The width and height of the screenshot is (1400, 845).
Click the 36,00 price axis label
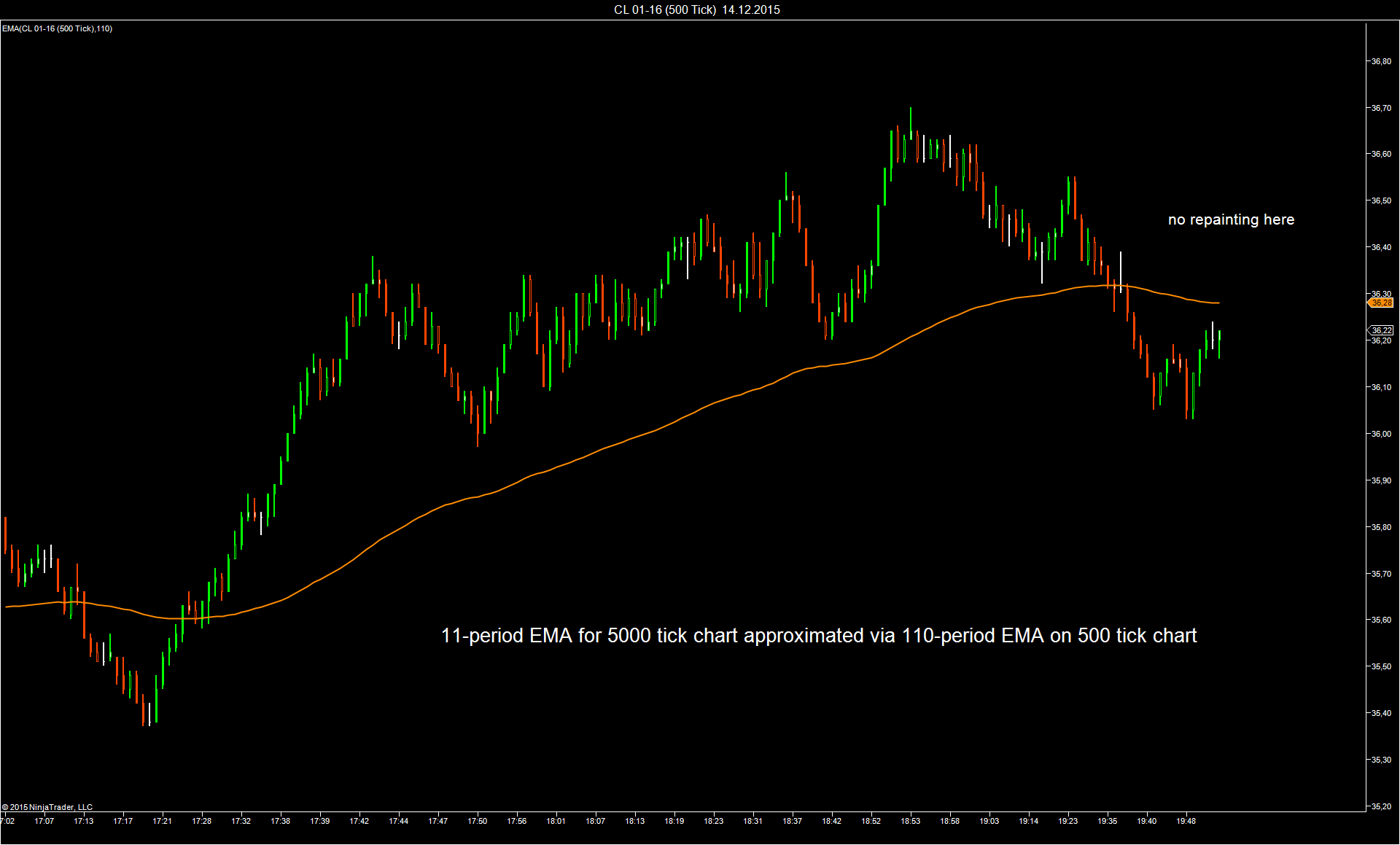[1381, 434]
